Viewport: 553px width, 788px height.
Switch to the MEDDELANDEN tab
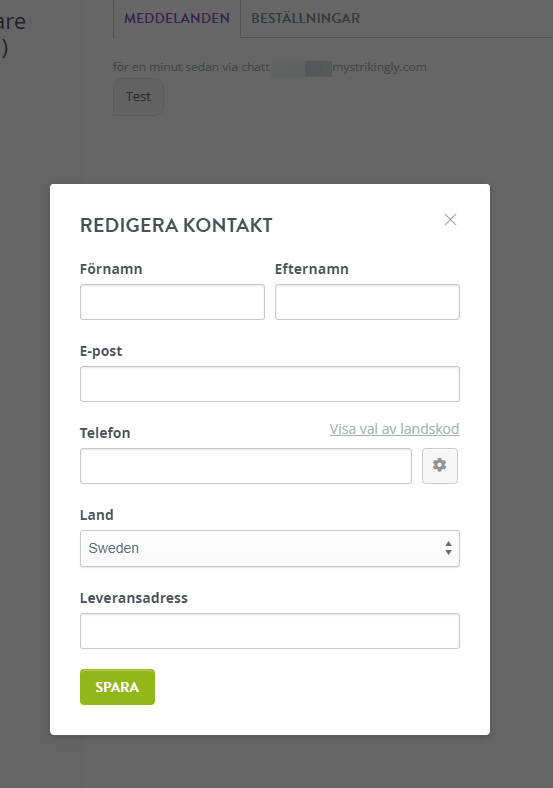177,19
